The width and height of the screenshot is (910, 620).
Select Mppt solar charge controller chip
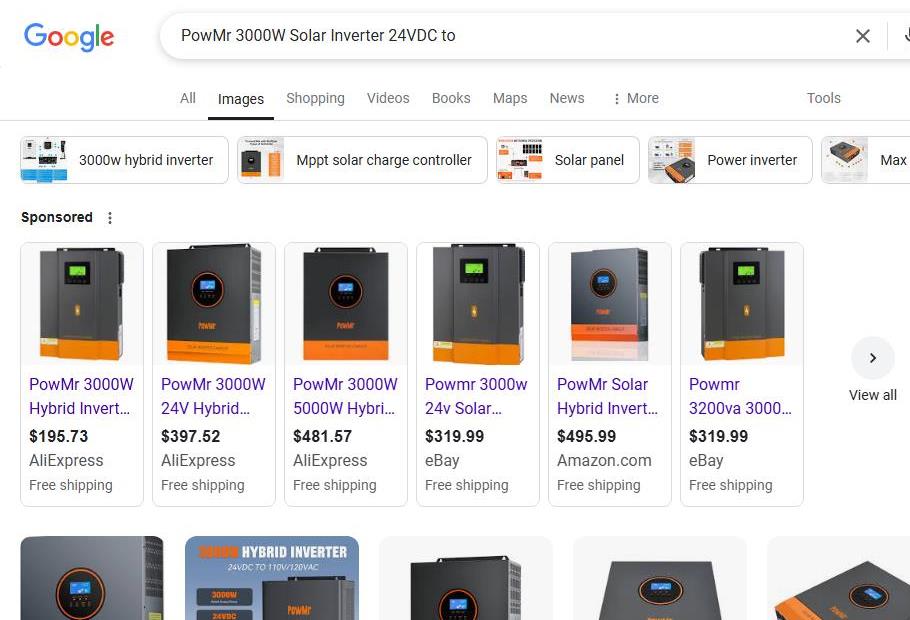click(362, 160)
